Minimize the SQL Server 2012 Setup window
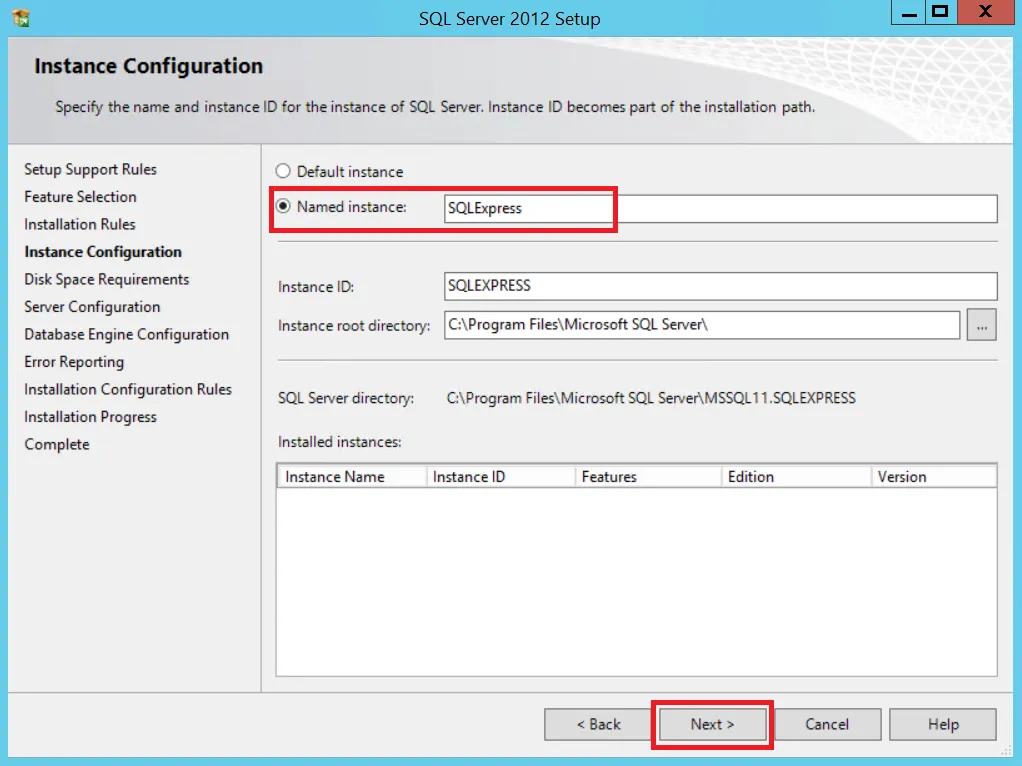 tap(909, 12)
